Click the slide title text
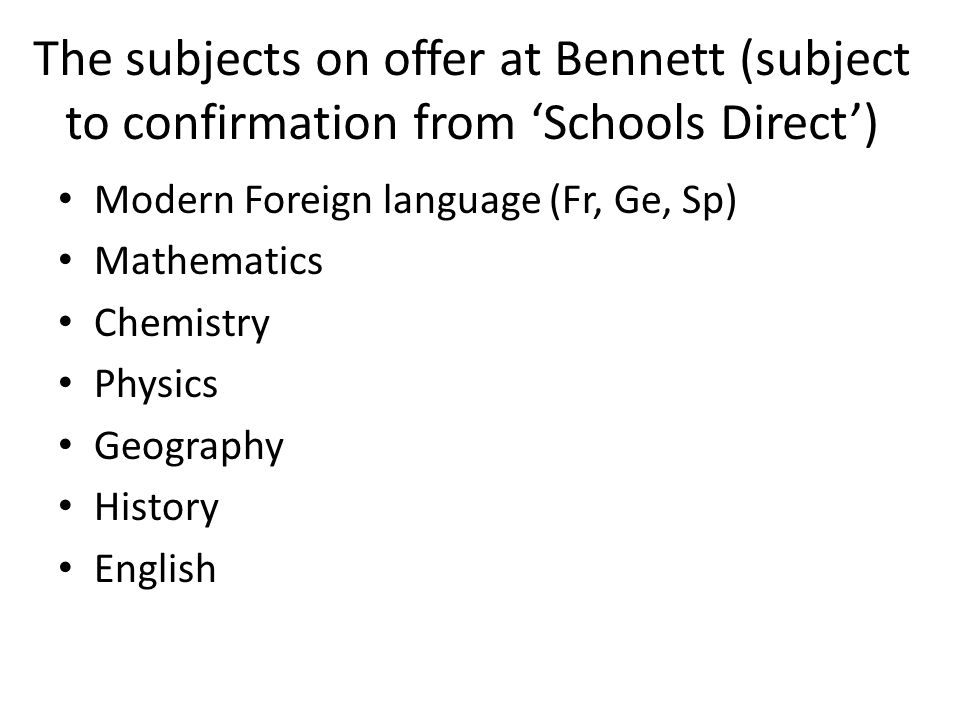 pyautogui.click(x=471, y=92)
